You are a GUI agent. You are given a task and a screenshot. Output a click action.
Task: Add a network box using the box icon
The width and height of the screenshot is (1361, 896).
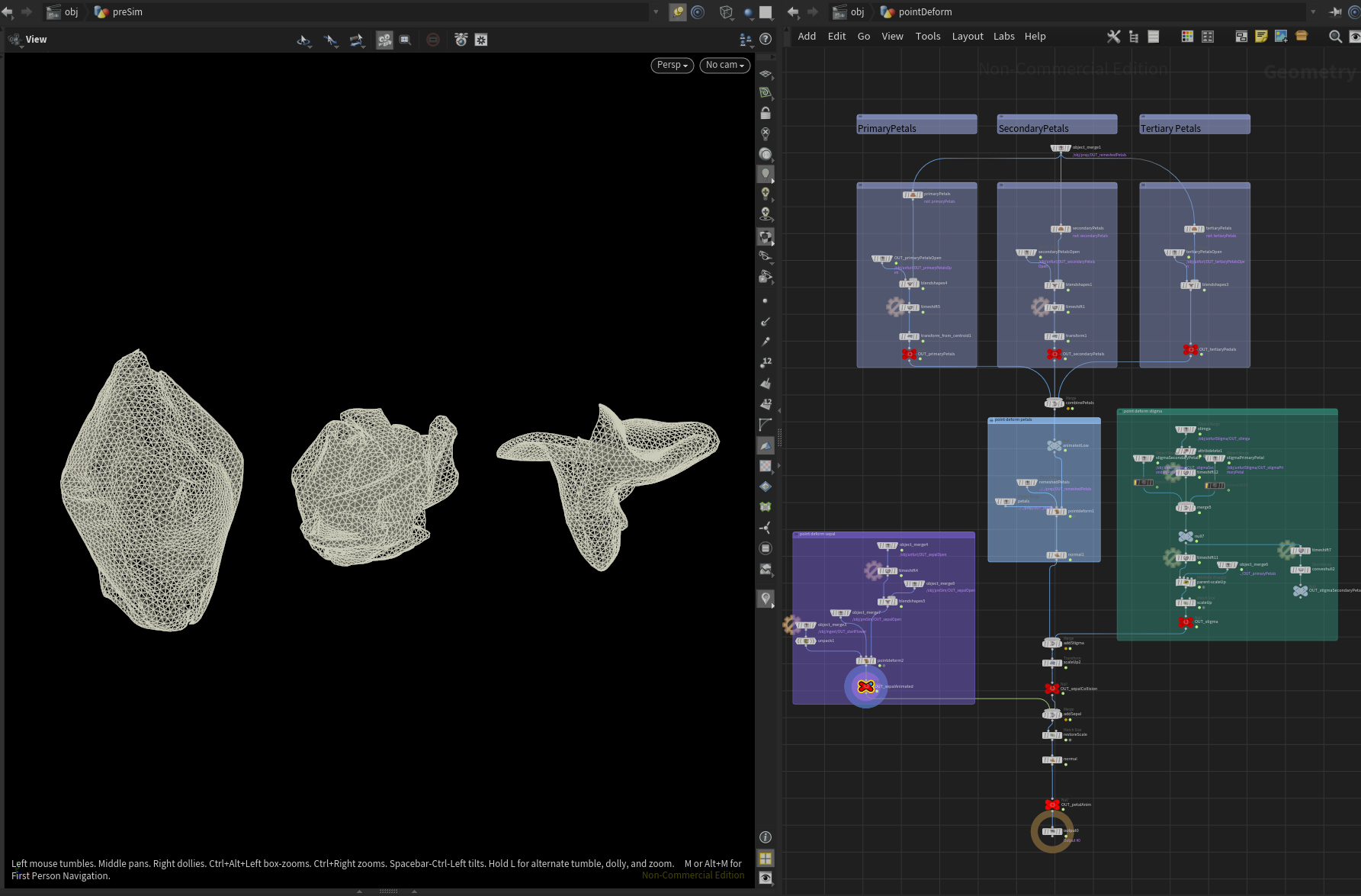pyautogui.click(x=1241, y=36)
